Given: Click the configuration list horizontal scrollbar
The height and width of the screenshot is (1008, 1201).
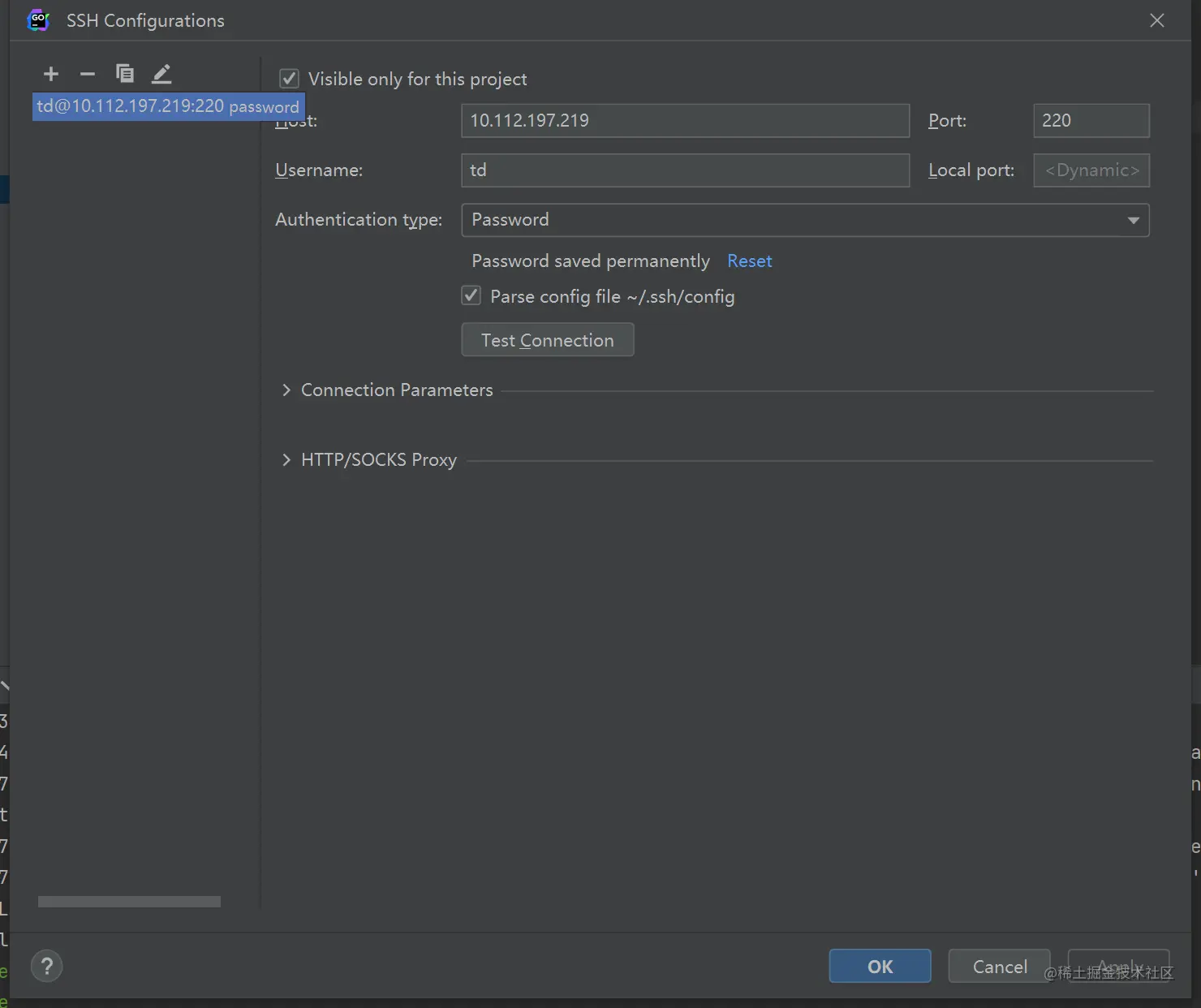Looking at the screenshot, I should click(129, 902).
